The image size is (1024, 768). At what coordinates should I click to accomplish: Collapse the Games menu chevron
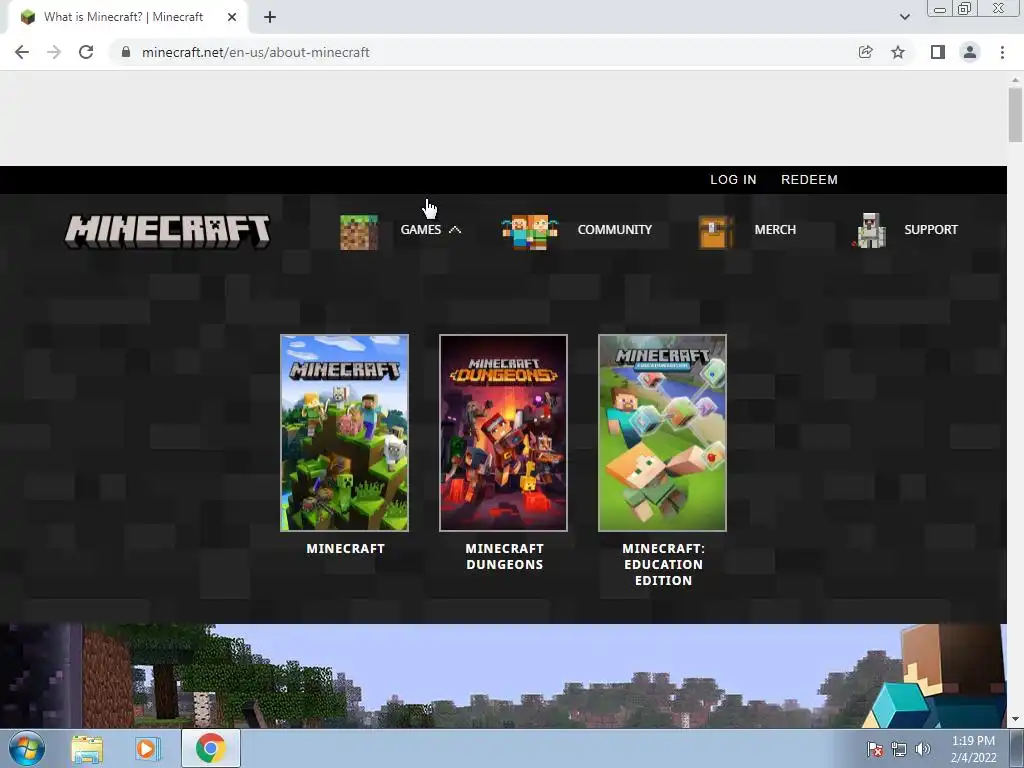[x=455, y=230]
